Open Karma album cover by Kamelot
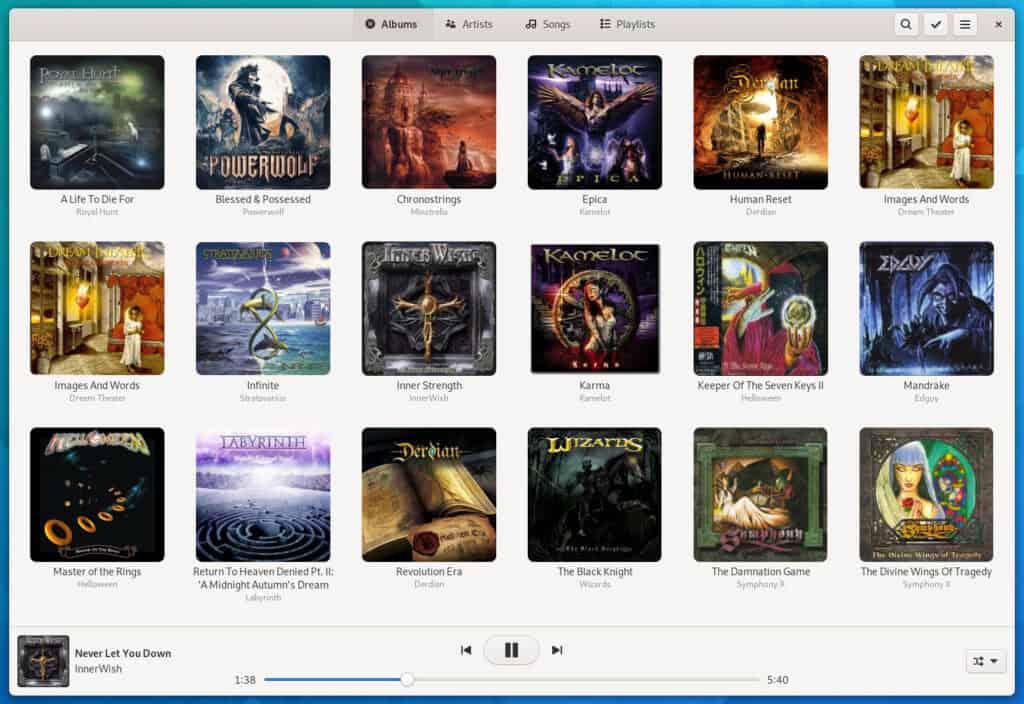1024x704 pixels. [x=595, y=308]
